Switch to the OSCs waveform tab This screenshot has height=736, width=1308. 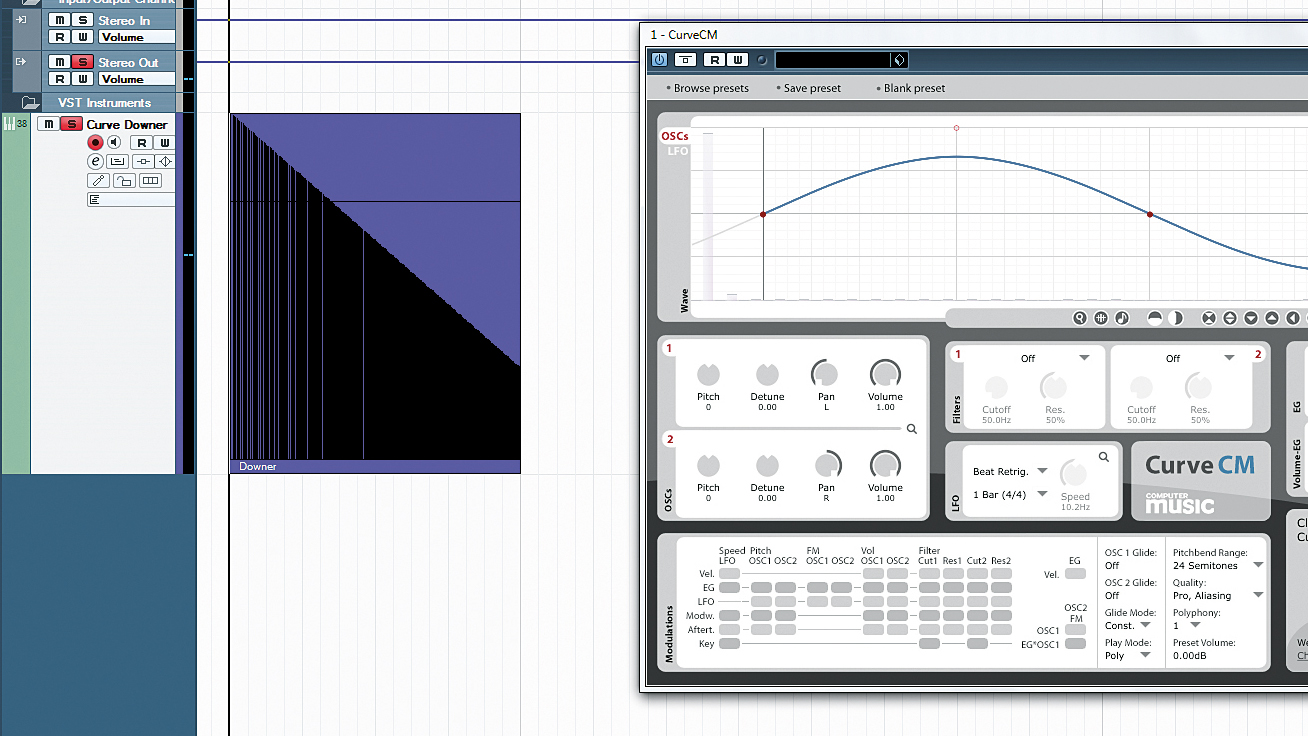point(675,136)
